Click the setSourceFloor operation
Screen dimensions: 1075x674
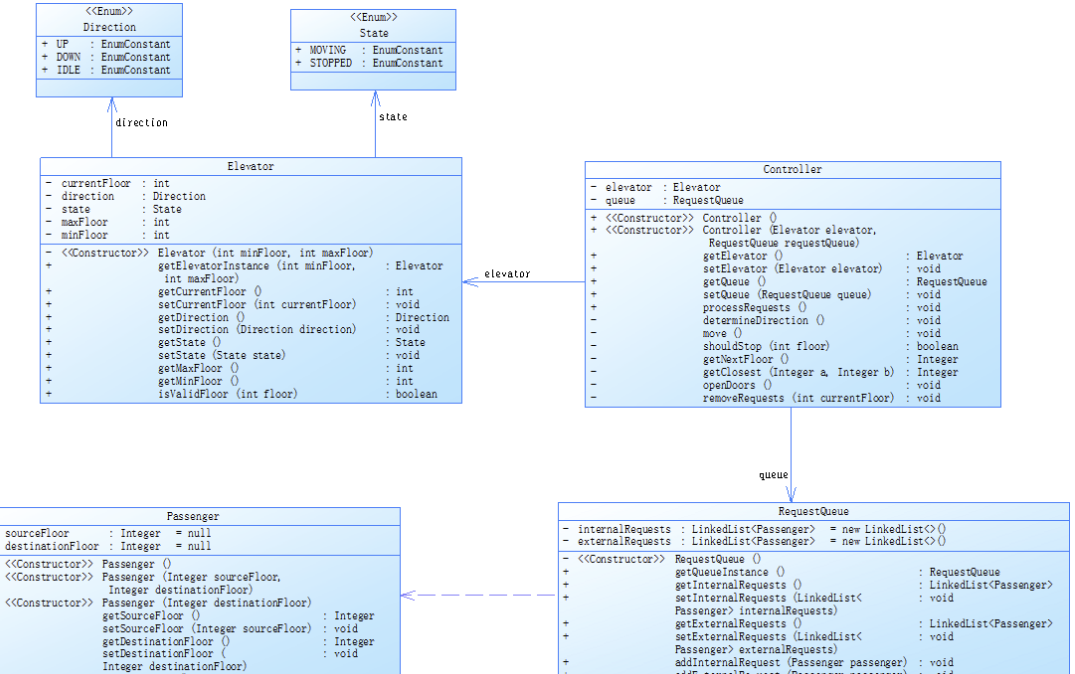tap(230, 629)
